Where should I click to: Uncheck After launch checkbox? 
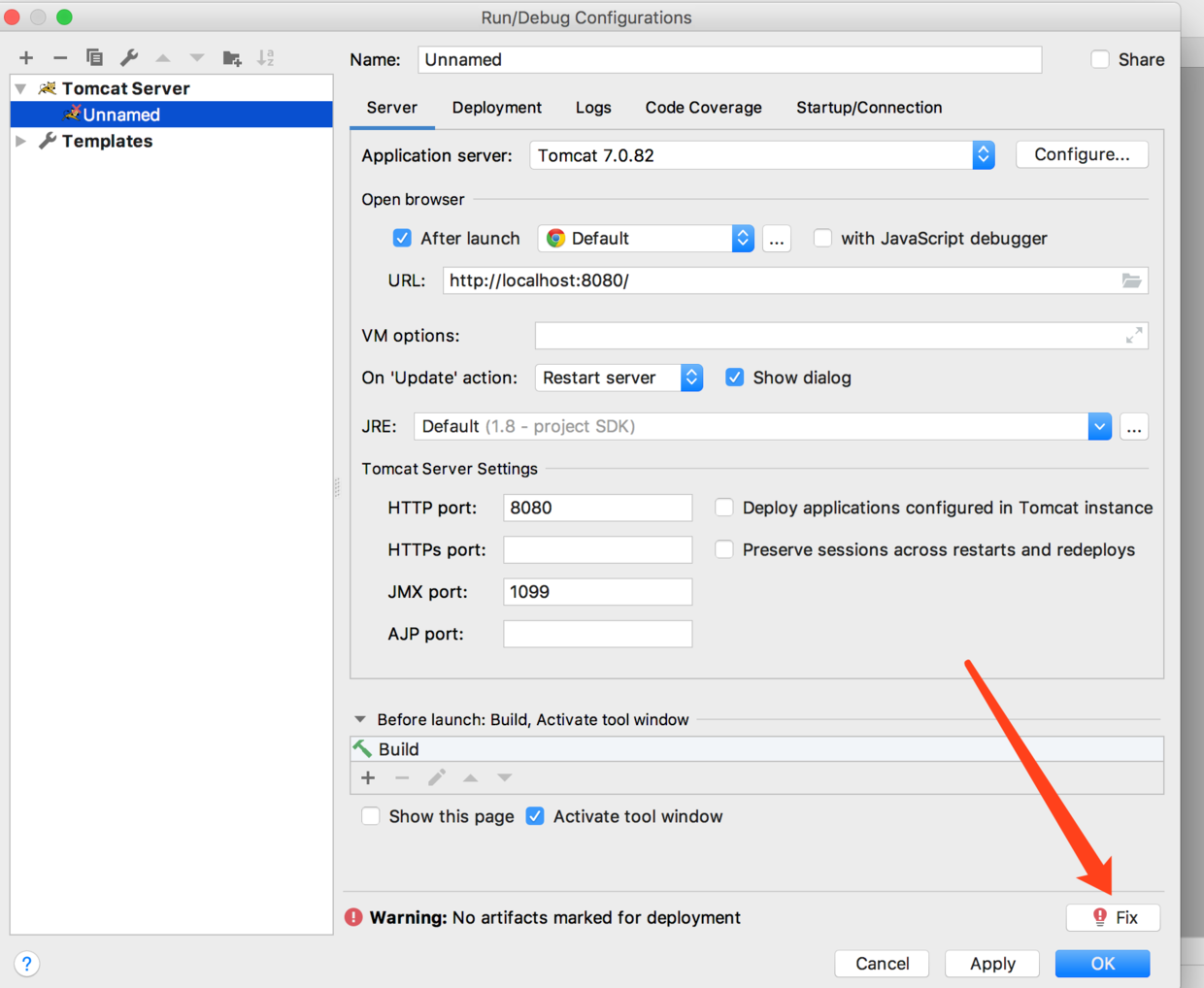(402, 238)
